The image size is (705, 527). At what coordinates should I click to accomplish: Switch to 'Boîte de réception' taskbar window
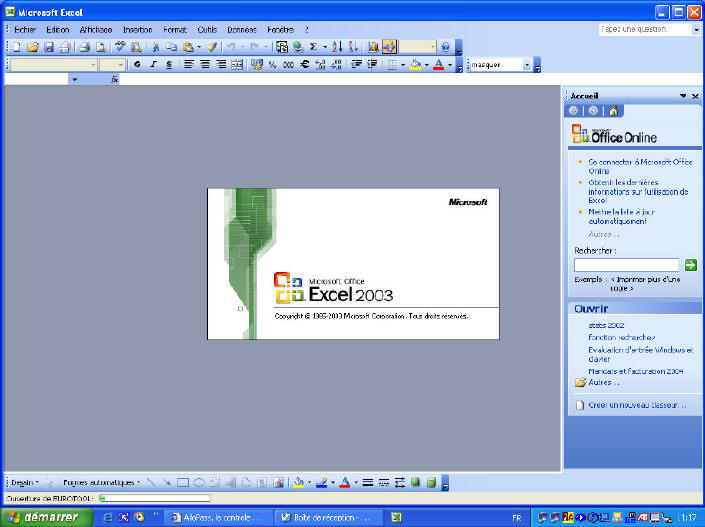(329, 518)
